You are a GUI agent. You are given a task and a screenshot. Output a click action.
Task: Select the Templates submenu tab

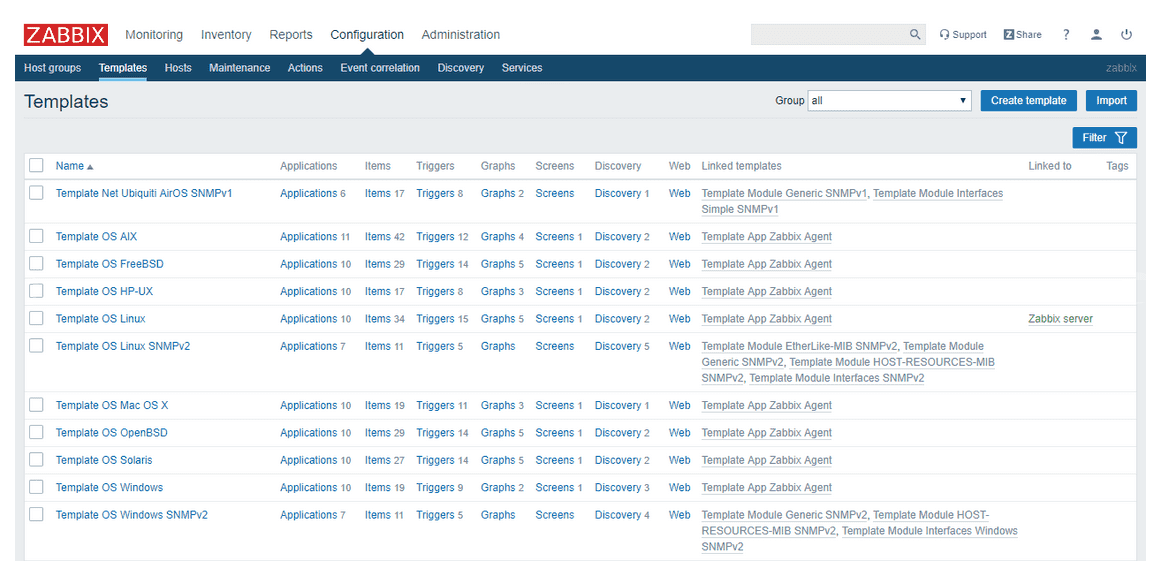(123, 68)
